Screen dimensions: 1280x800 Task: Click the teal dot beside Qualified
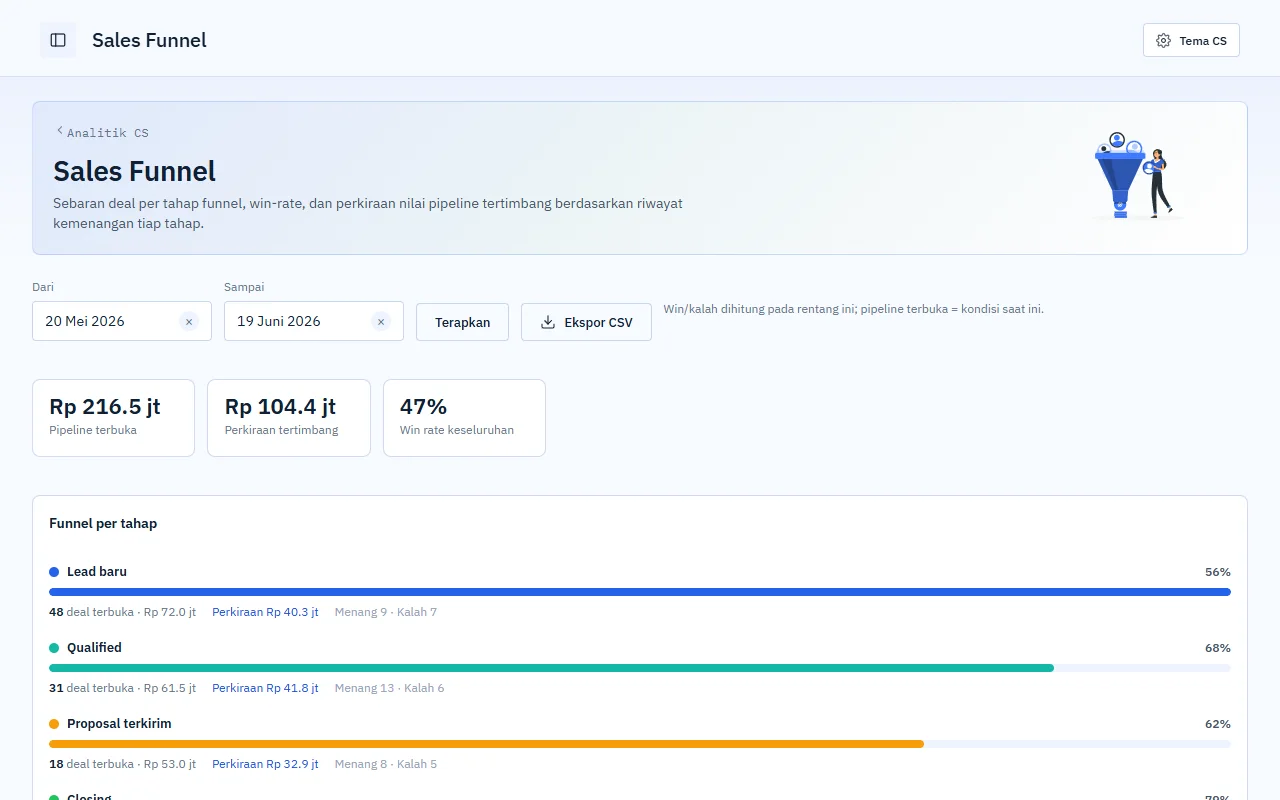[x=54, y=648]
